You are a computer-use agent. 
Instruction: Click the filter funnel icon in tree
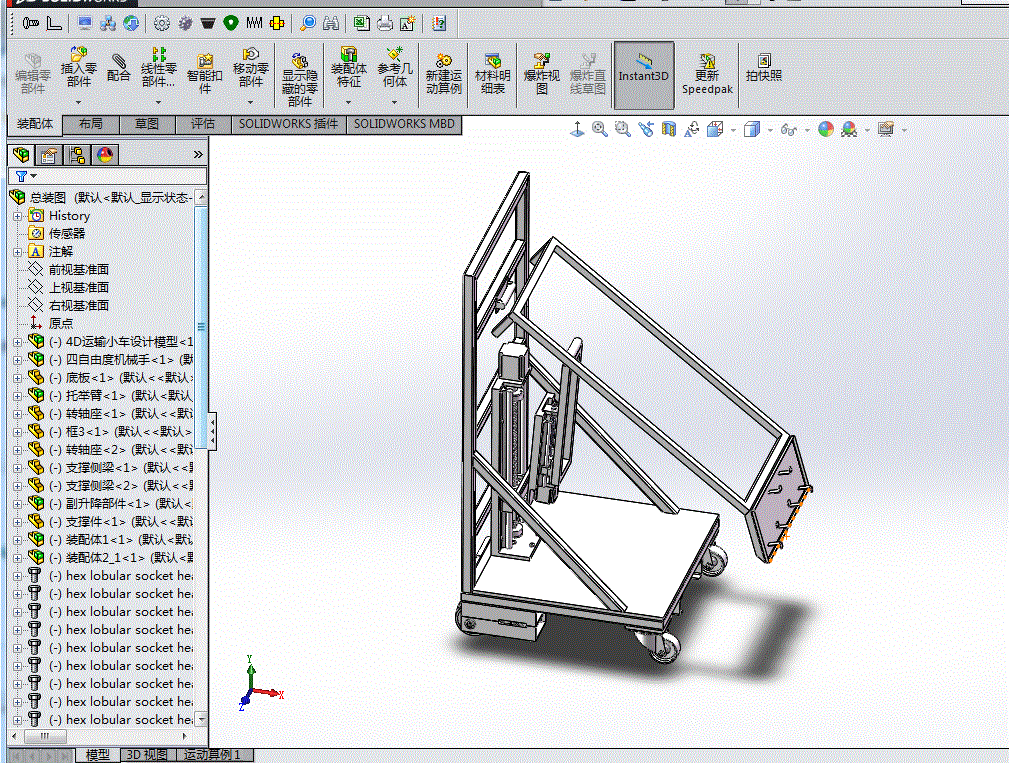point(21,176)
